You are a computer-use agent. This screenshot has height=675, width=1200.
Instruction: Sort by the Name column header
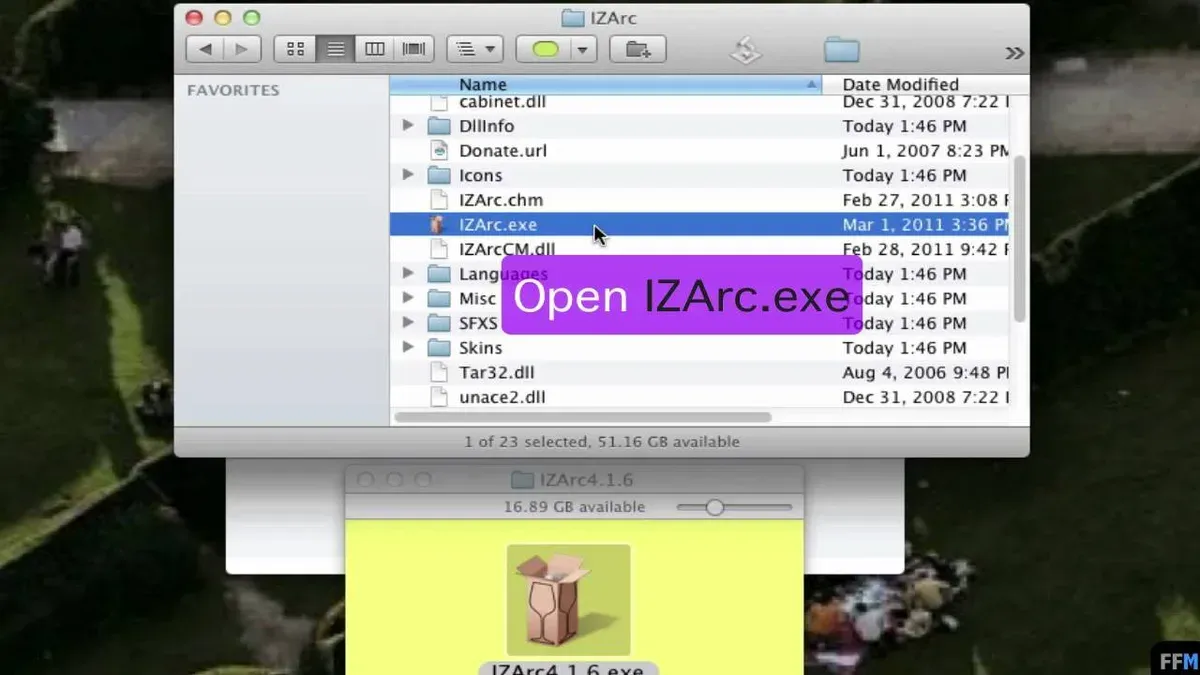605,85
